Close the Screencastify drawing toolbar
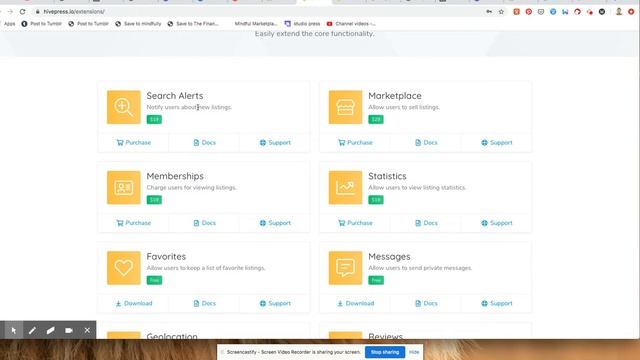 87,330
